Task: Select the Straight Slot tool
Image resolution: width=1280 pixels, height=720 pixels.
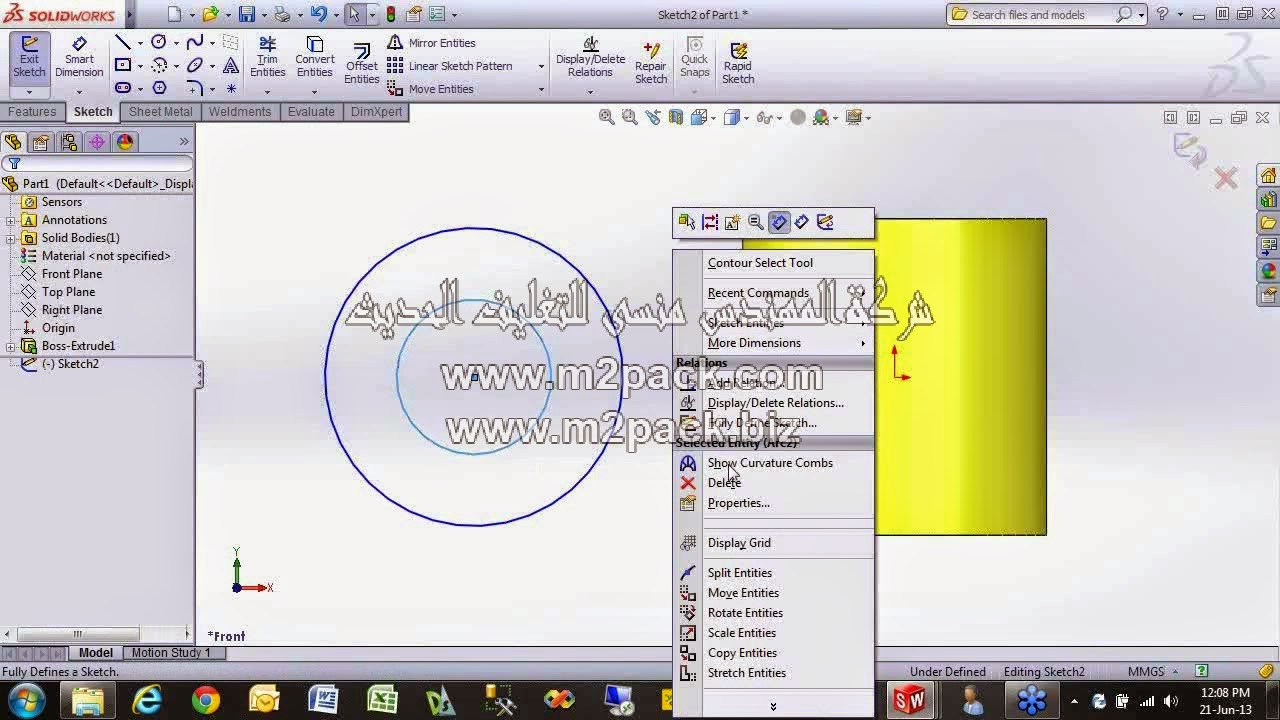Action: 123,88
